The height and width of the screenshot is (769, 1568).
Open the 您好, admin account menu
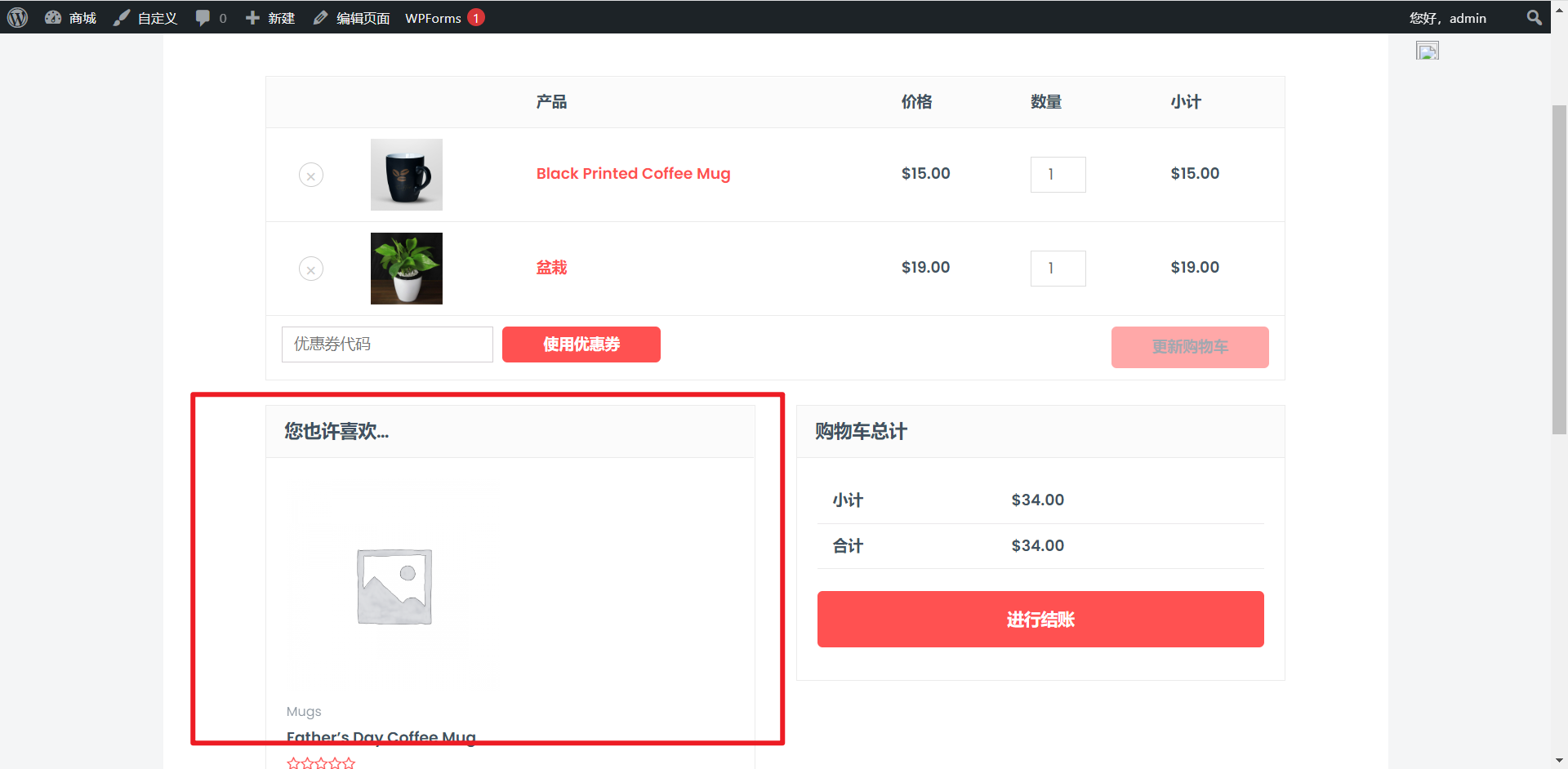coord(1447,18)
